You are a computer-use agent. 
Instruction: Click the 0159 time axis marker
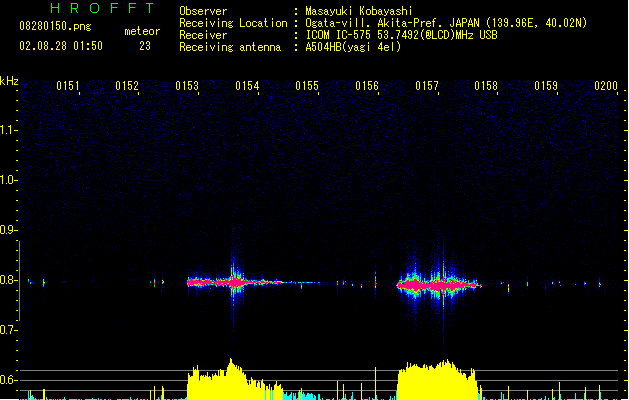(x=546, y=86)
